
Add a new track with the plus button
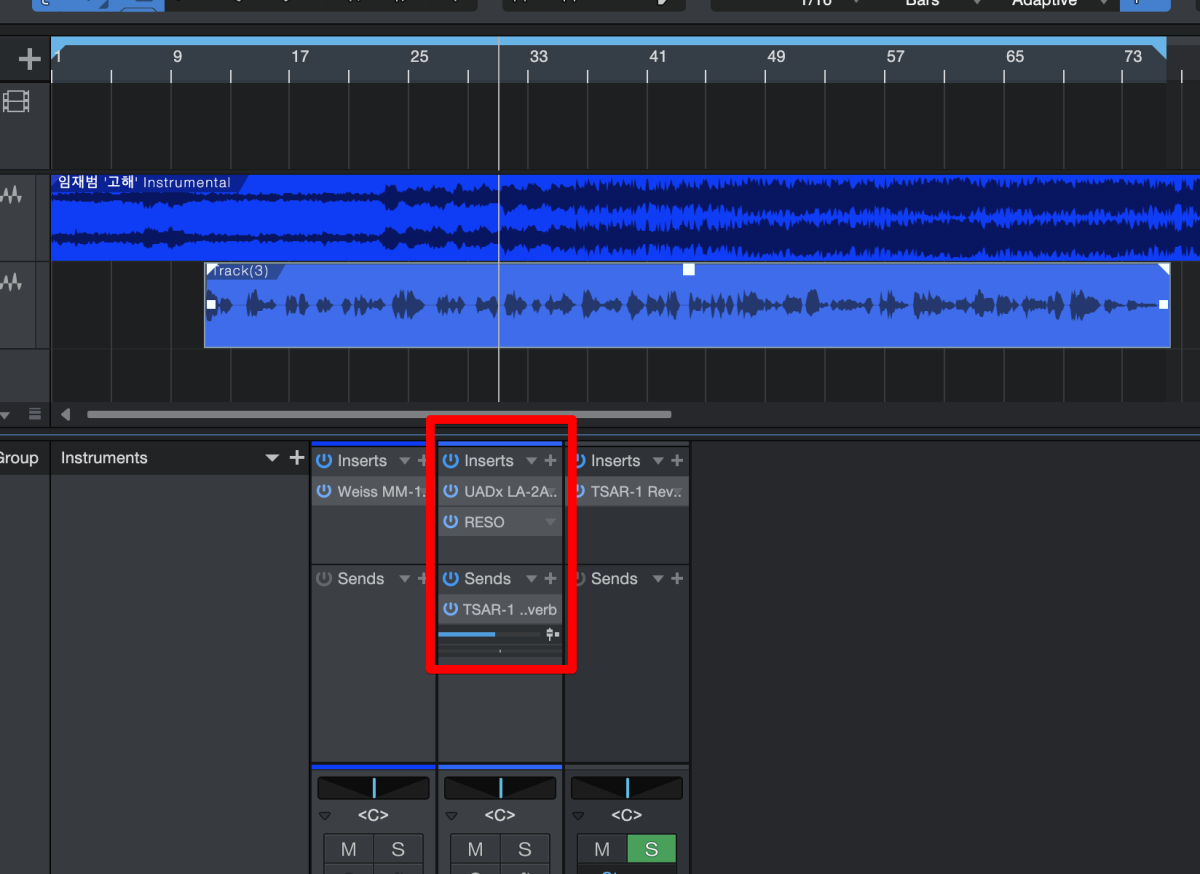(x=29, y=60)
